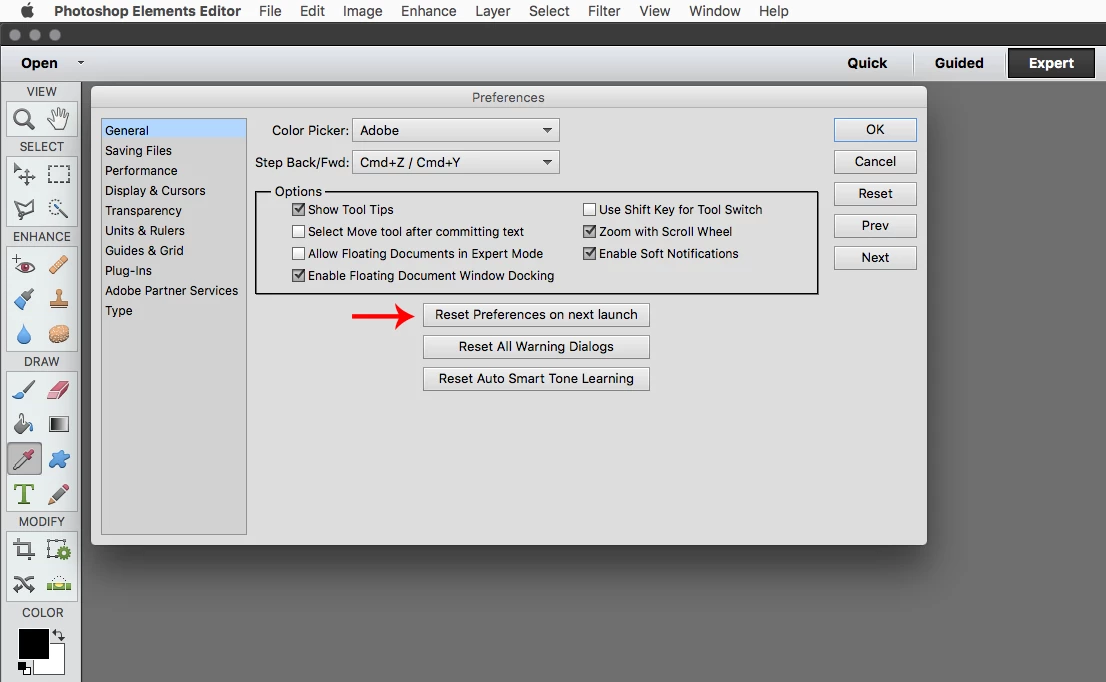Select the Move tool
The width and height of the screenshot is (1106, 682).
24,173
